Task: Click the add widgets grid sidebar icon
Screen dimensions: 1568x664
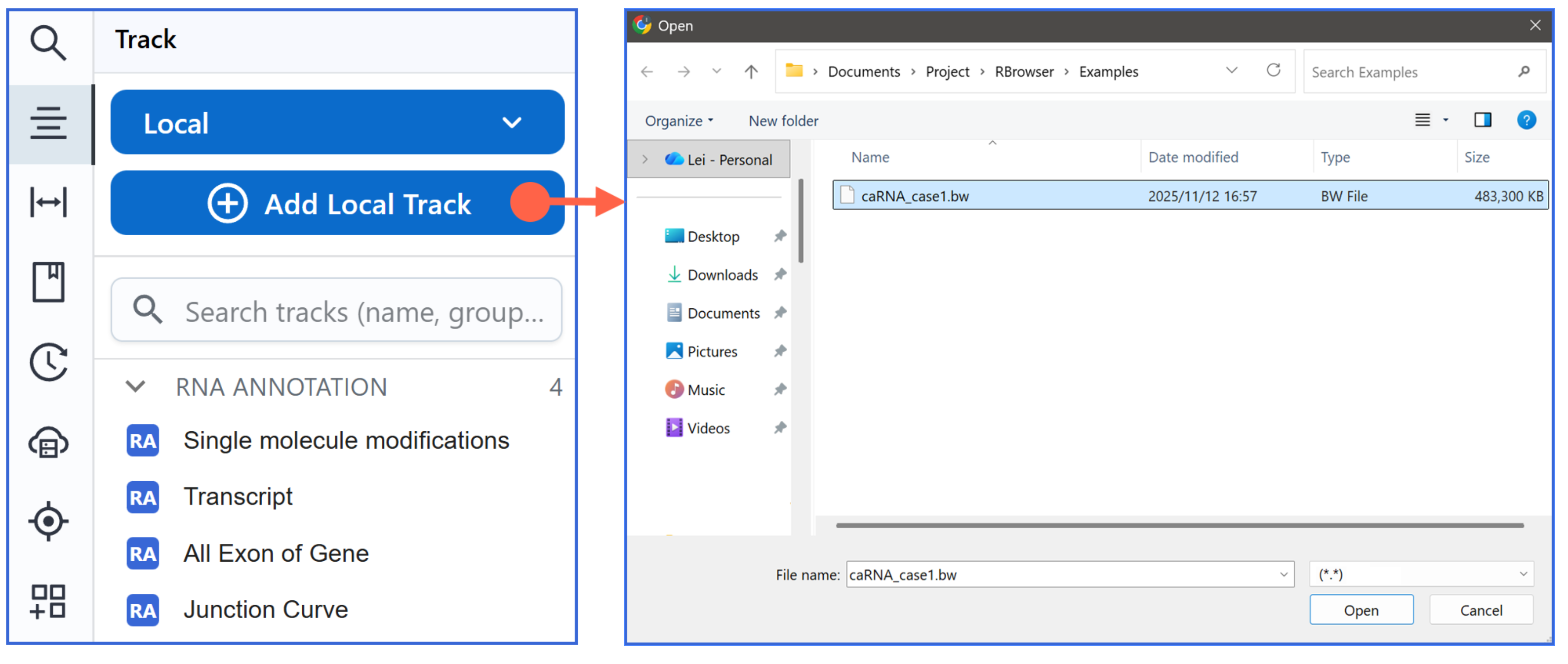Action: pyautogui.click(x=48, y=601)
